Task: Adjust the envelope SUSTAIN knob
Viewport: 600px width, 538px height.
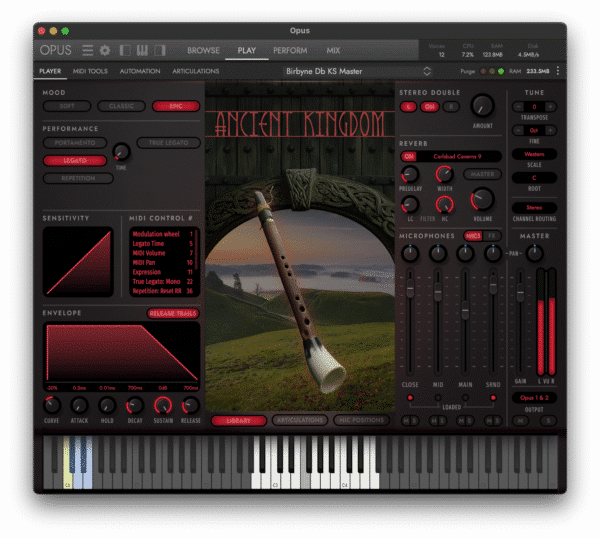Action: [163, 405]
